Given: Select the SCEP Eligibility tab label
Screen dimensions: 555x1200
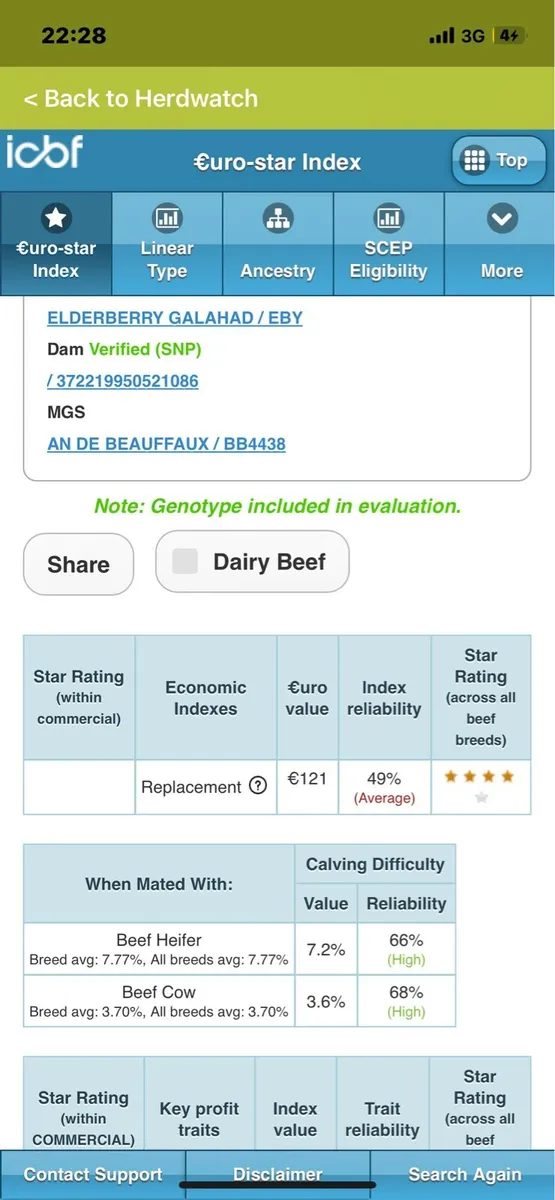Looking at the screenshot, I should [x=388, y=260].
